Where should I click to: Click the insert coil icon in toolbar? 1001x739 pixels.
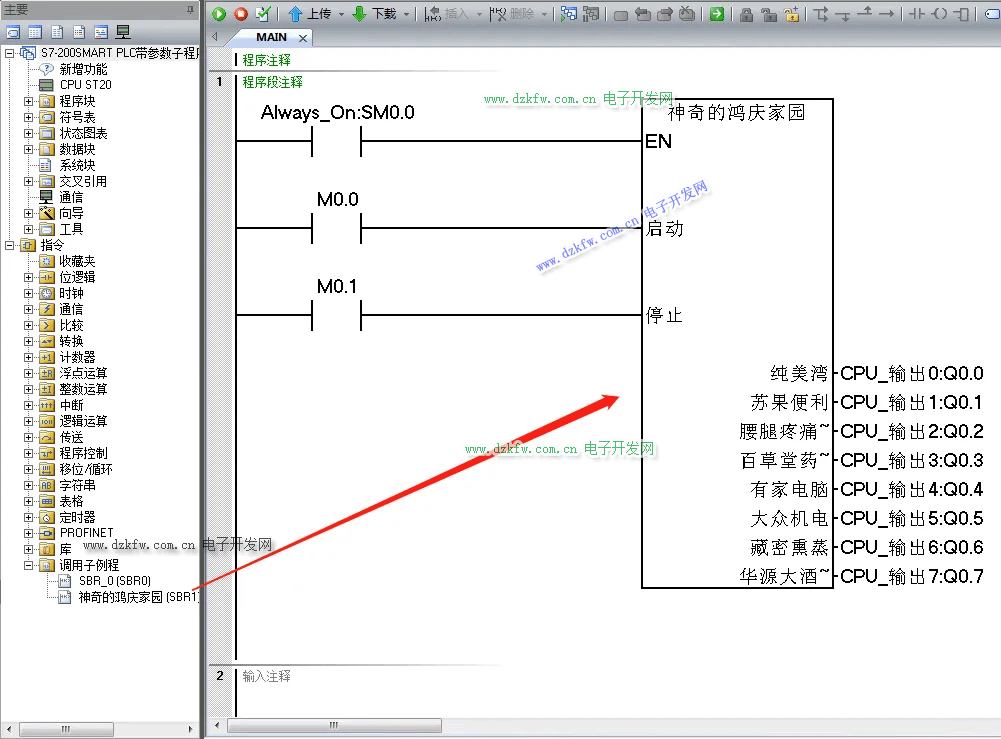(x=939, y=14)
